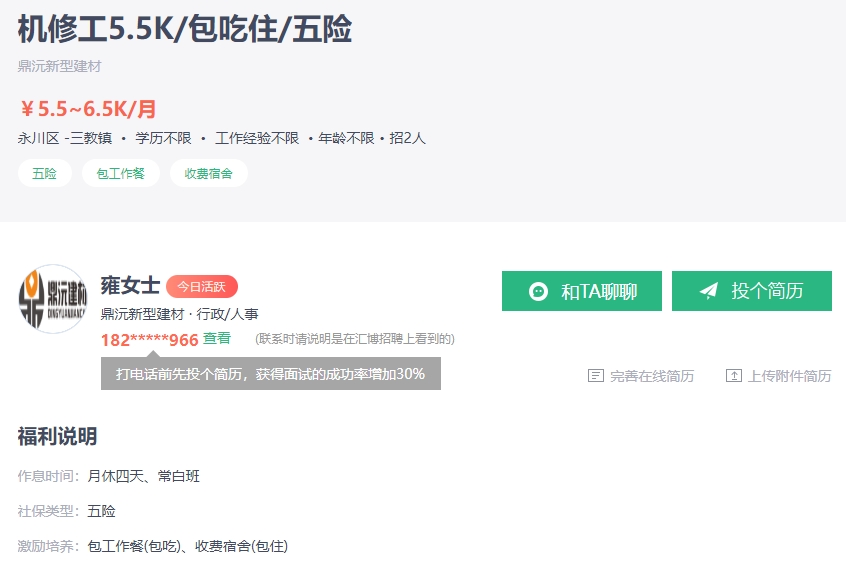Click 招2人 headcount text
This screenshot has height=567, width=846.
[407, 138]
